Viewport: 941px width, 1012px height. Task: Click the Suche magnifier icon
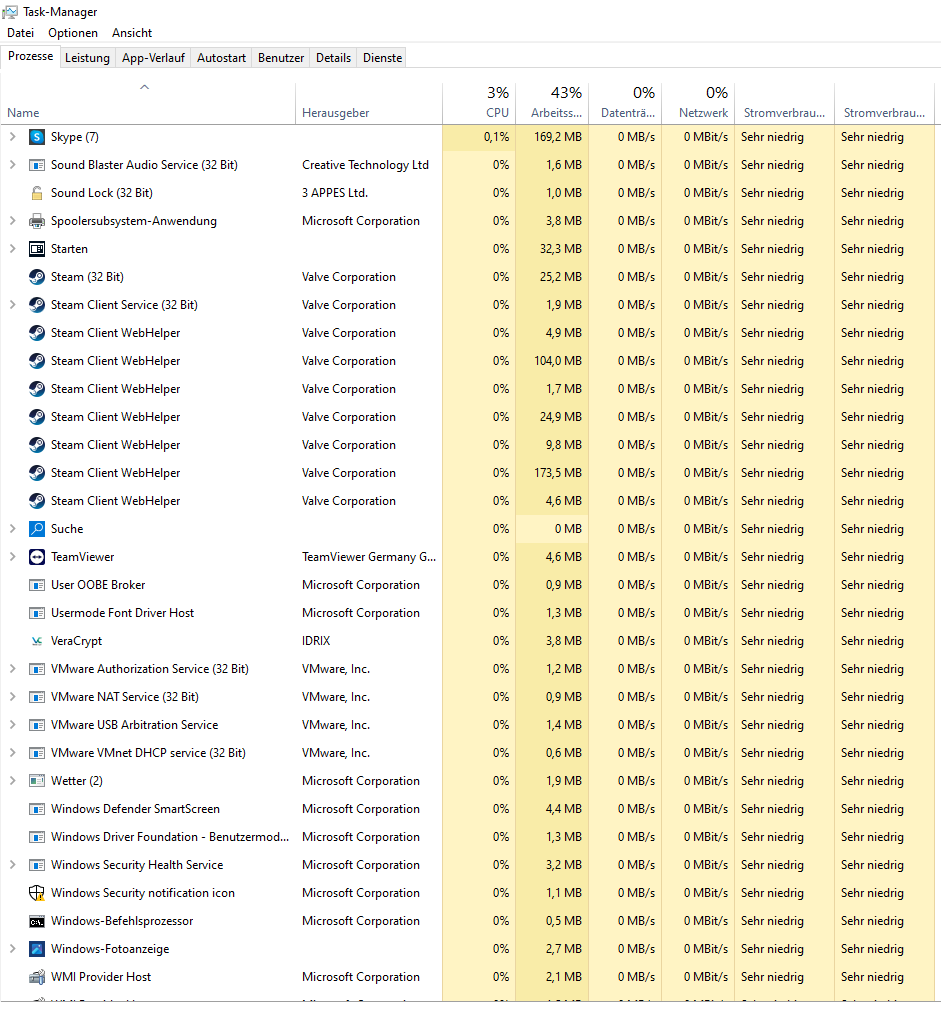[x=37, y=529]
